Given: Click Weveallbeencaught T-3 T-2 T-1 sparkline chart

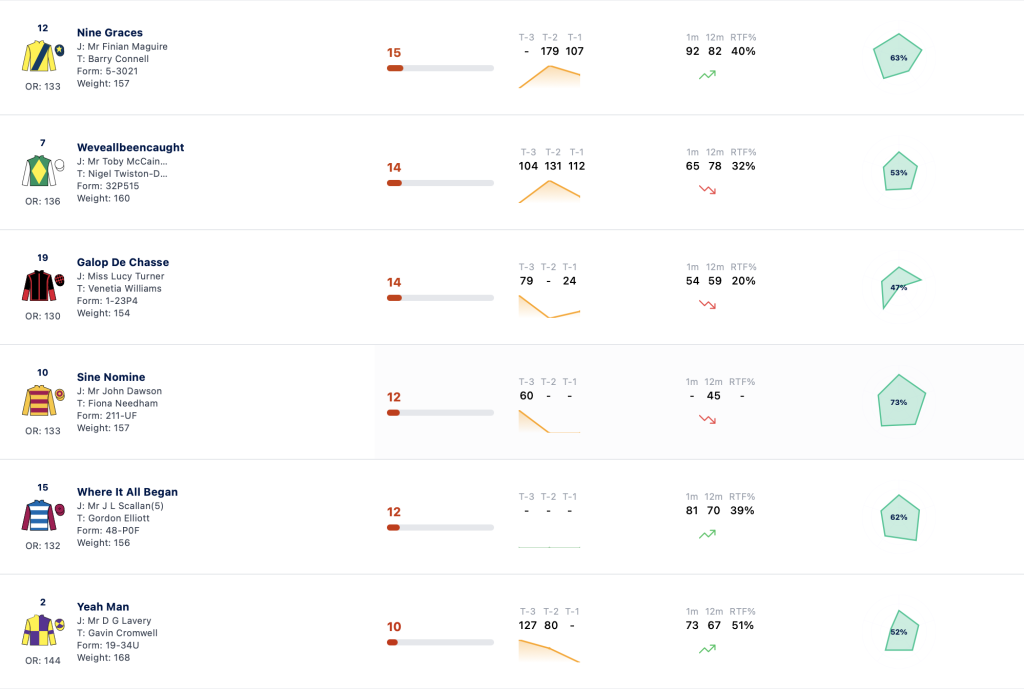Looking at the screenshot, I should (x=549, y=191).
